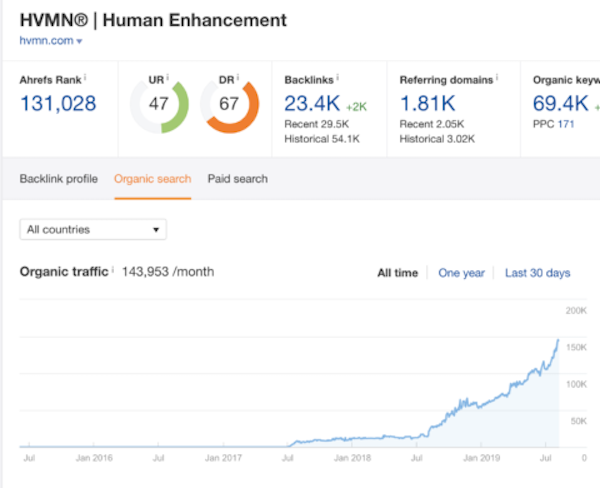Switch to the Backlink profile tab
The height and width of the screenshot is (488, 600).
tap(59, 179)
